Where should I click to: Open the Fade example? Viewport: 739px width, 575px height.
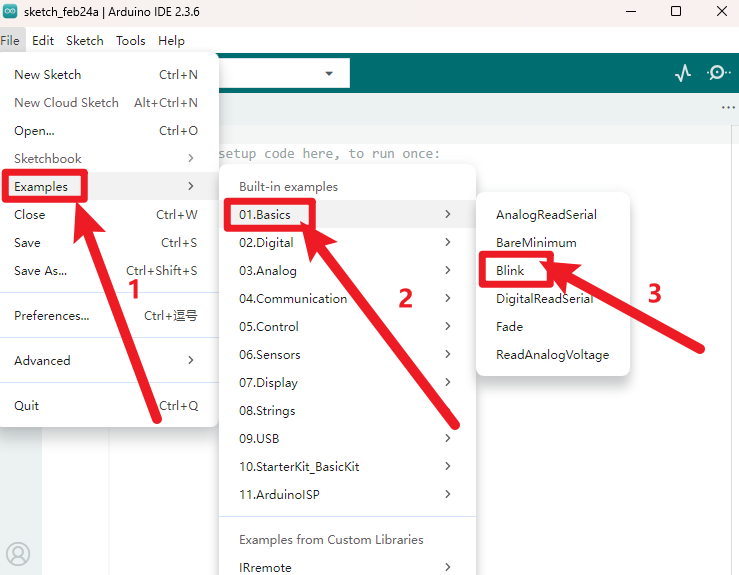[553, 327]
